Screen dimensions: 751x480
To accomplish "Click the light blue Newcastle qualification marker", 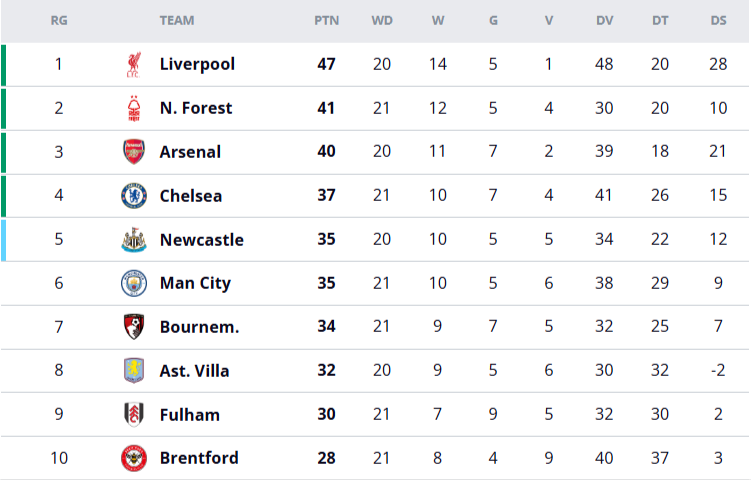I will pyautogui.click(x=3, y=240).
